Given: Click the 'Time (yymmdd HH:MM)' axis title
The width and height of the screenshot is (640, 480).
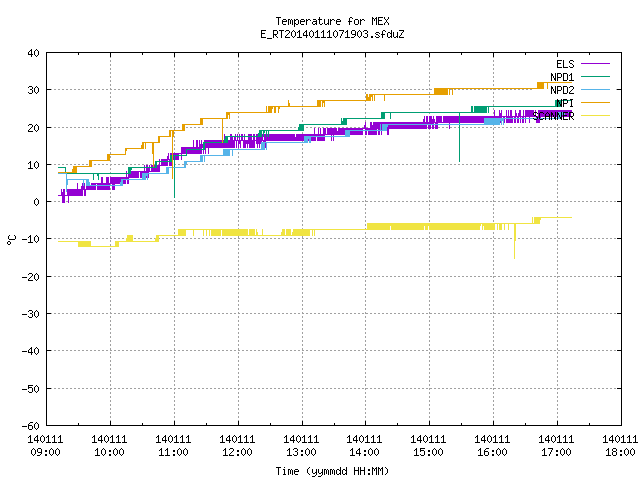Looking at the screenshot, I should (332, 471).
